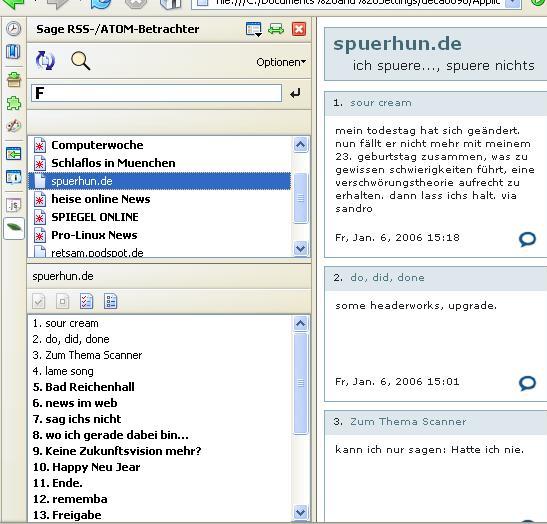Click the item list scroll-down arrow
The height and width of the screenshot is (524, 547).
(x=300, y=512)
